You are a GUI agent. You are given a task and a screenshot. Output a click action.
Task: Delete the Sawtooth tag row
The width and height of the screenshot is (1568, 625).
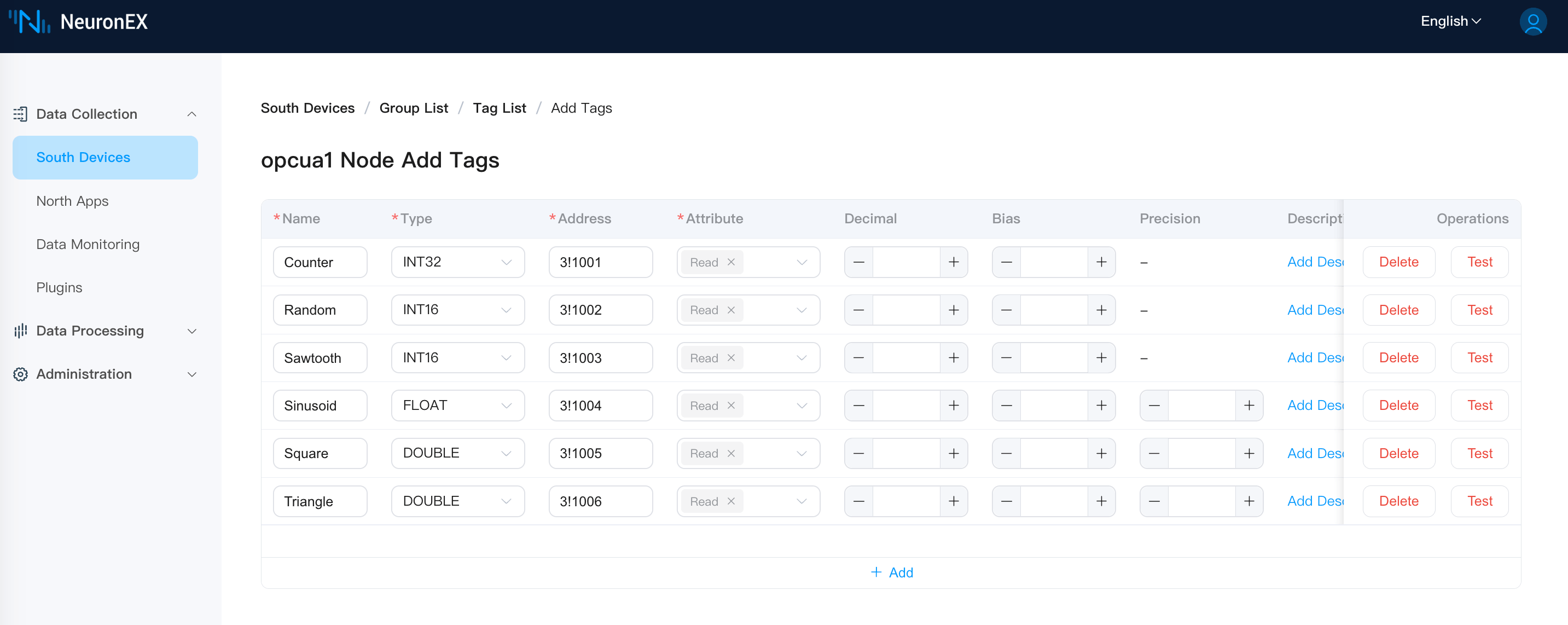click(x=1398, y=358)
